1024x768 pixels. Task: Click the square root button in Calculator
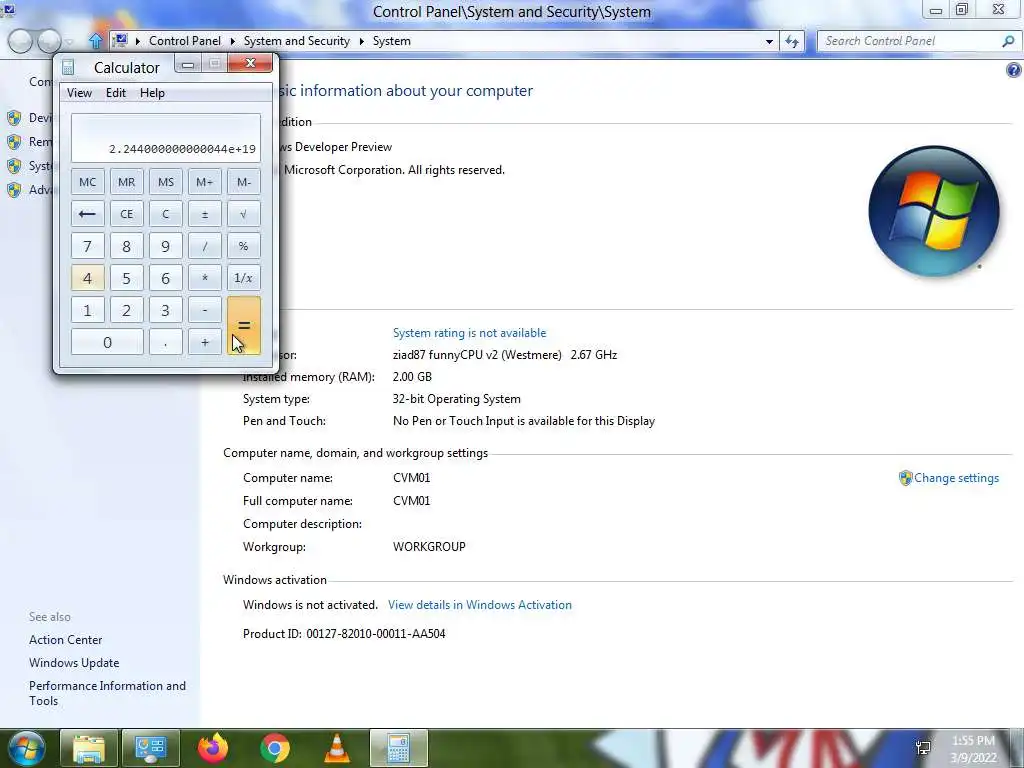coord(244,214)
